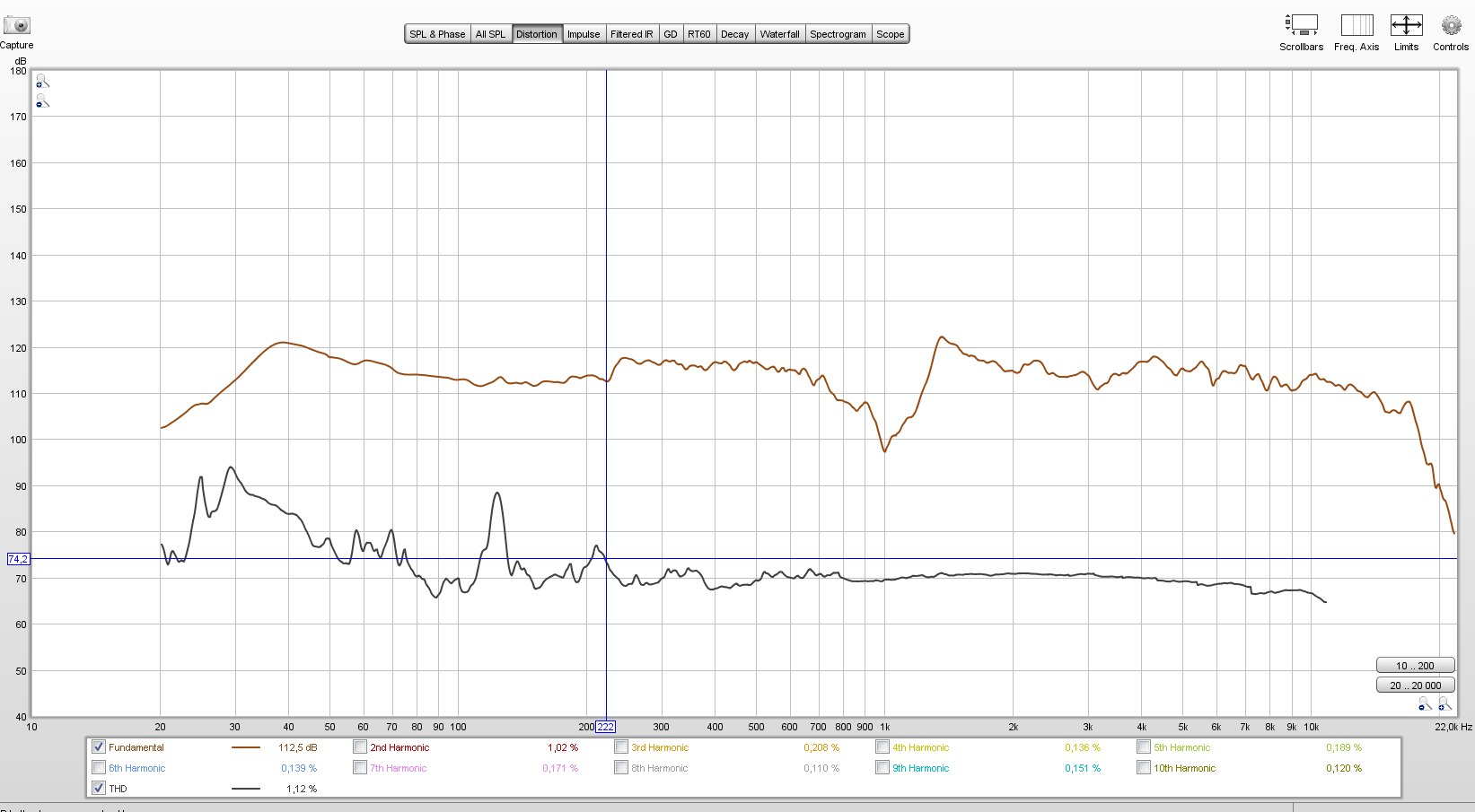Screen dimensions: 1475x812
Task: Show the 7th Harmonic trace
Action: tap(360, 767)
